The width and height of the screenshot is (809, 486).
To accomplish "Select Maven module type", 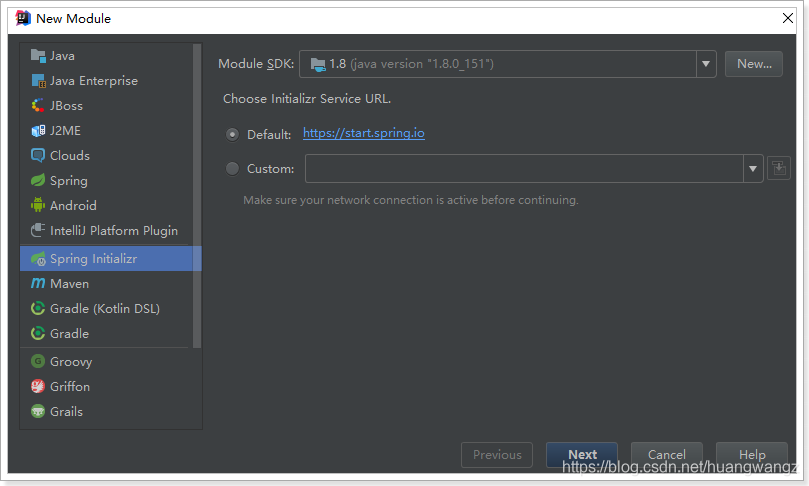I will click(106, 283).
